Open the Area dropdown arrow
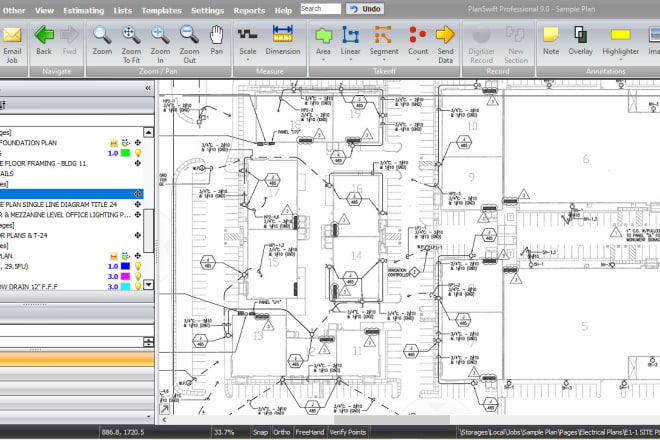The height and width of the screenshot is (440, 660). [323, 60]
